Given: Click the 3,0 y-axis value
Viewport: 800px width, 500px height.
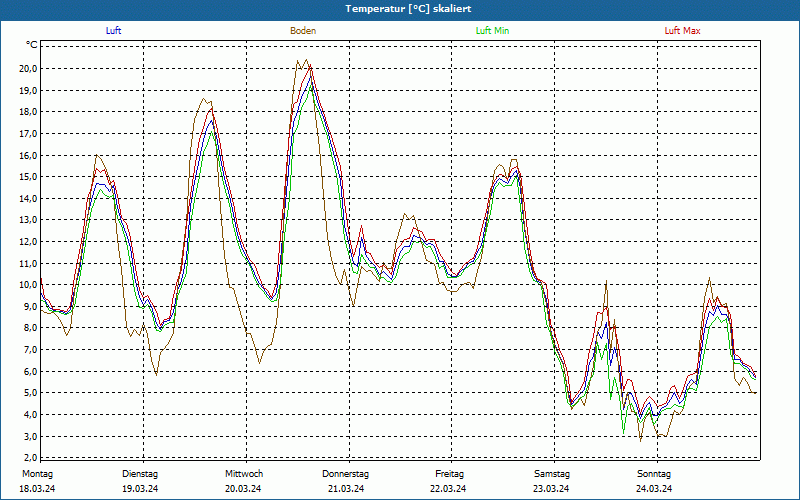Looking at the screenshot, I should (x=30, y=436).
